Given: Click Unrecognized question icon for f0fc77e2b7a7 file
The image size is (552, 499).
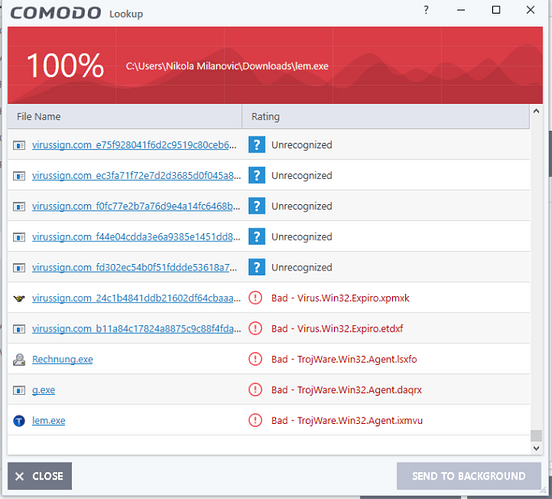Looking at the screenshot, I should (x=257, y=206).
